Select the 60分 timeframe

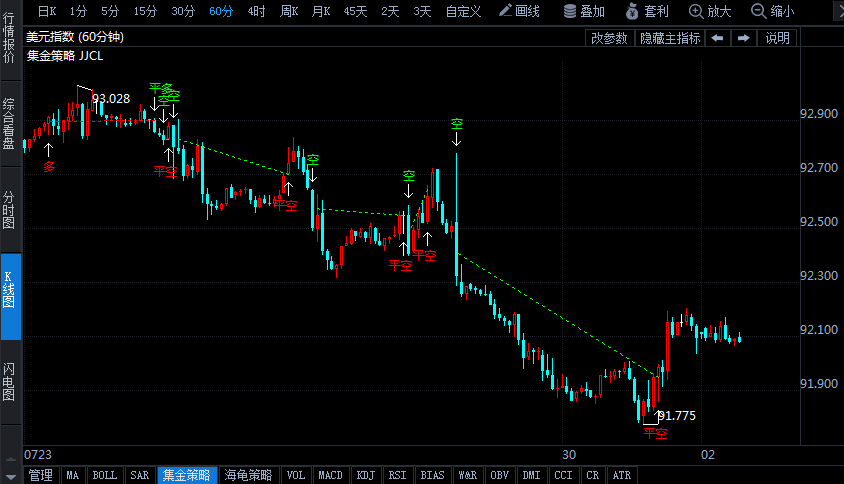221,11
